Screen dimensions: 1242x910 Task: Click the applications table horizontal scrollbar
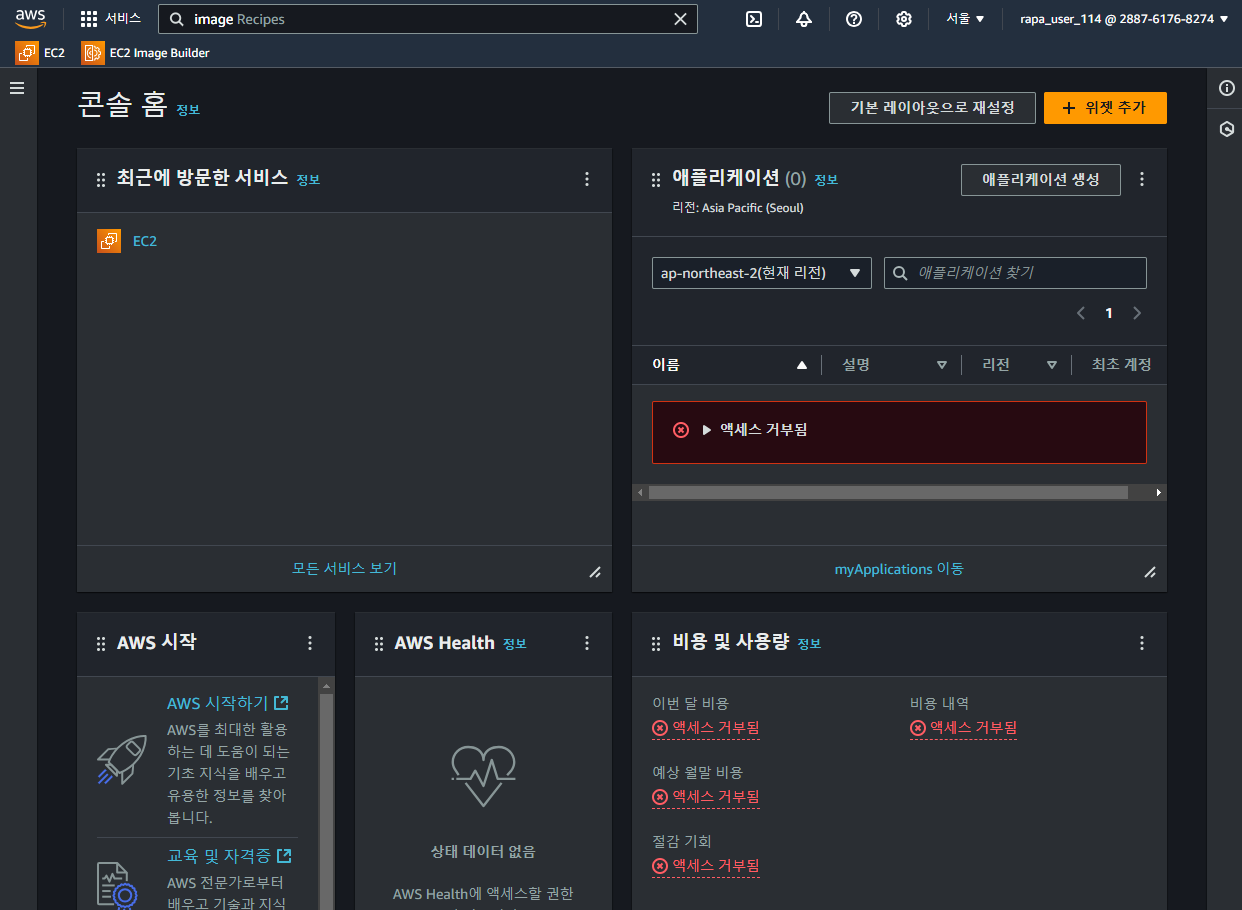pyautogui.click(x=888, y=493)
